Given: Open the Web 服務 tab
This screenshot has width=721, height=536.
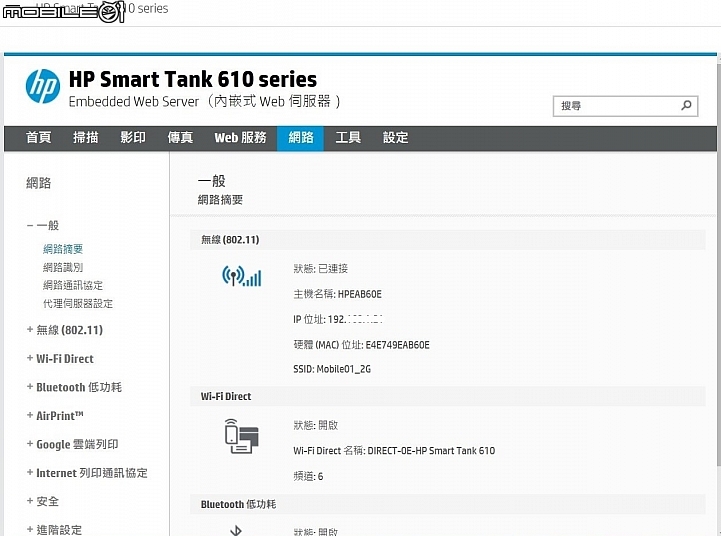Looking at the screenshot, I should pos(240,137).
